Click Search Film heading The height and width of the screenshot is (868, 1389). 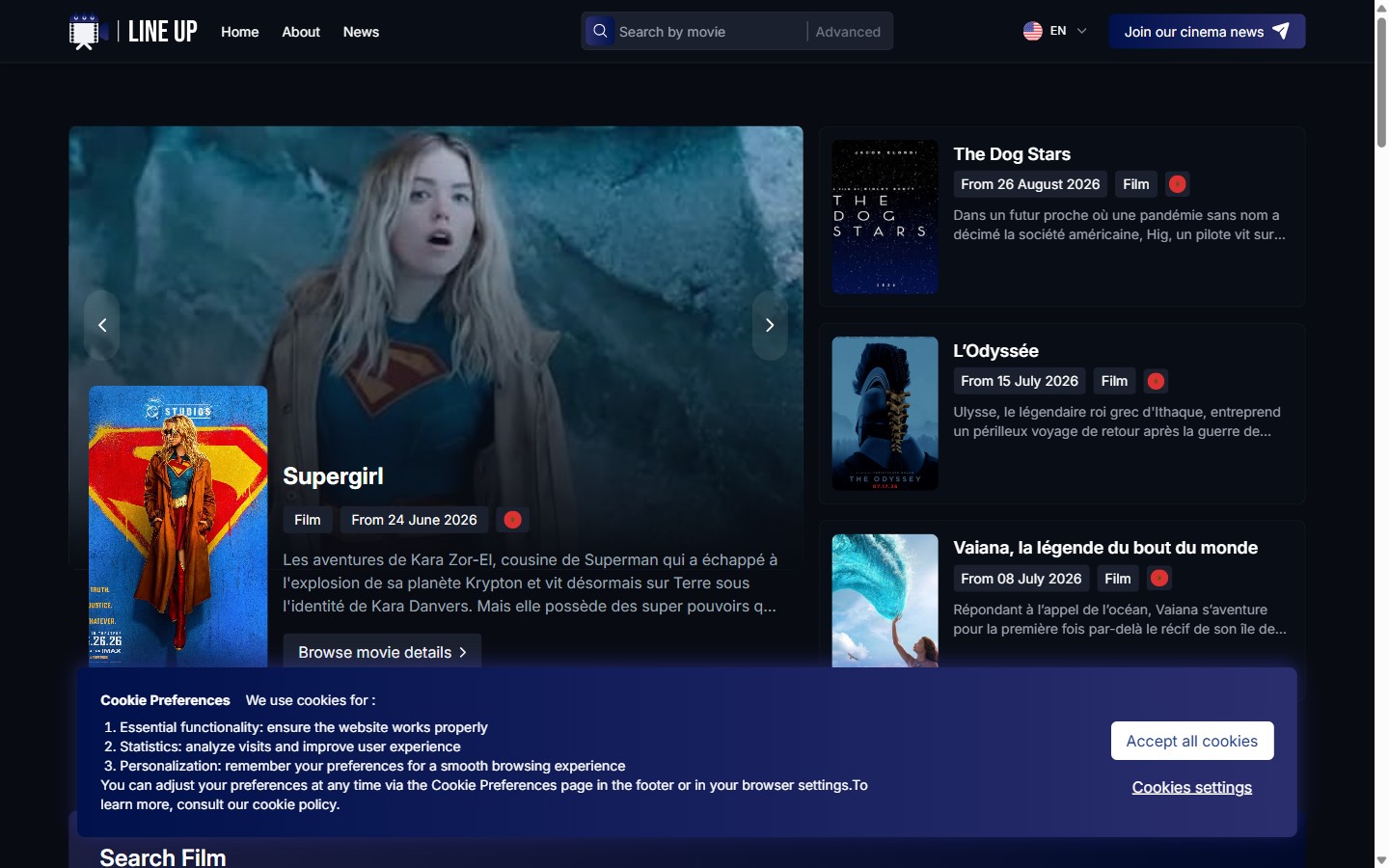point(163,857)
